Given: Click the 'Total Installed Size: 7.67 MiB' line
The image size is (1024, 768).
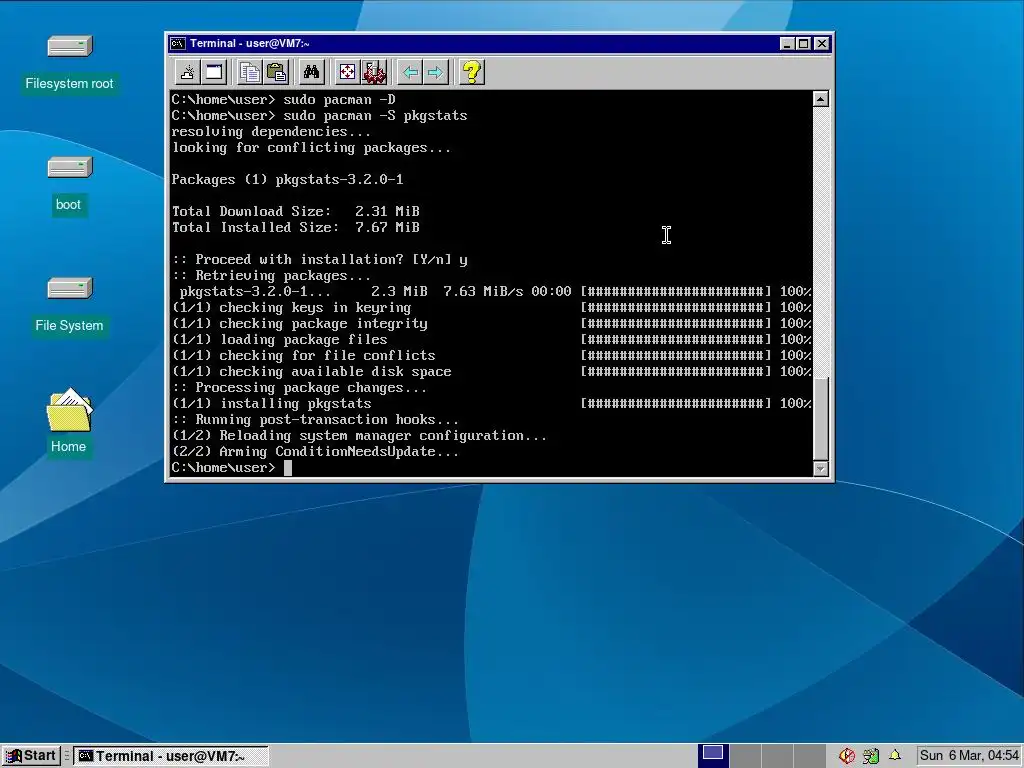Looking at the screenshot, I should pyautogui.click(x=295, y=227).
